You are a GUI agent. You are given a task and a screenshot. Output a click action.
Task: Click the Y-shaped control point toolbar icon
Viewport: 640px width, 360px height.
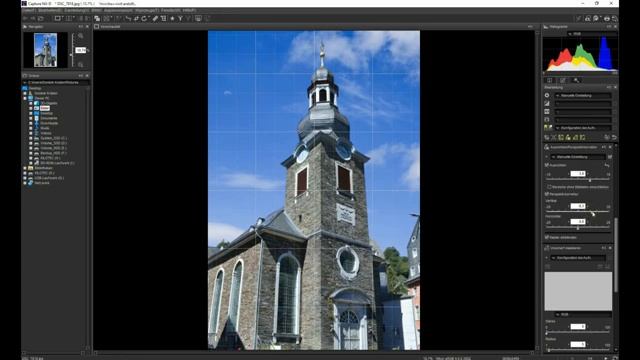point(180,18)
